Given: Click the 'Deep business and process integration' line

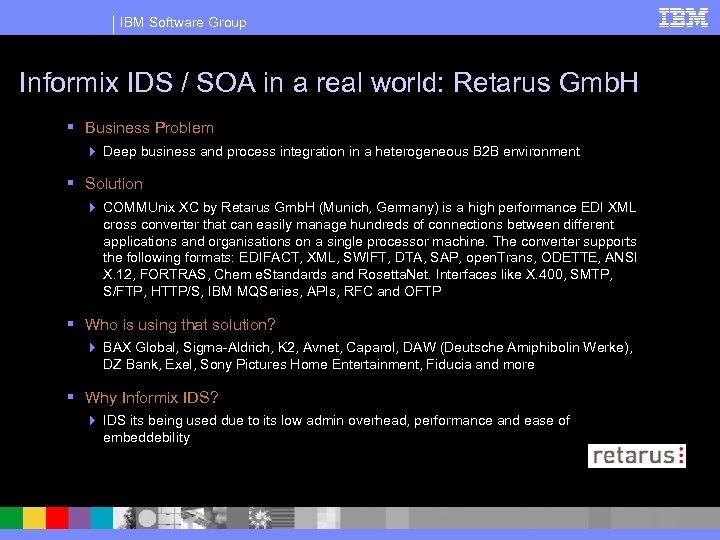Looking at the screenshot, I should pyautogui.click(x=341, y=152).
